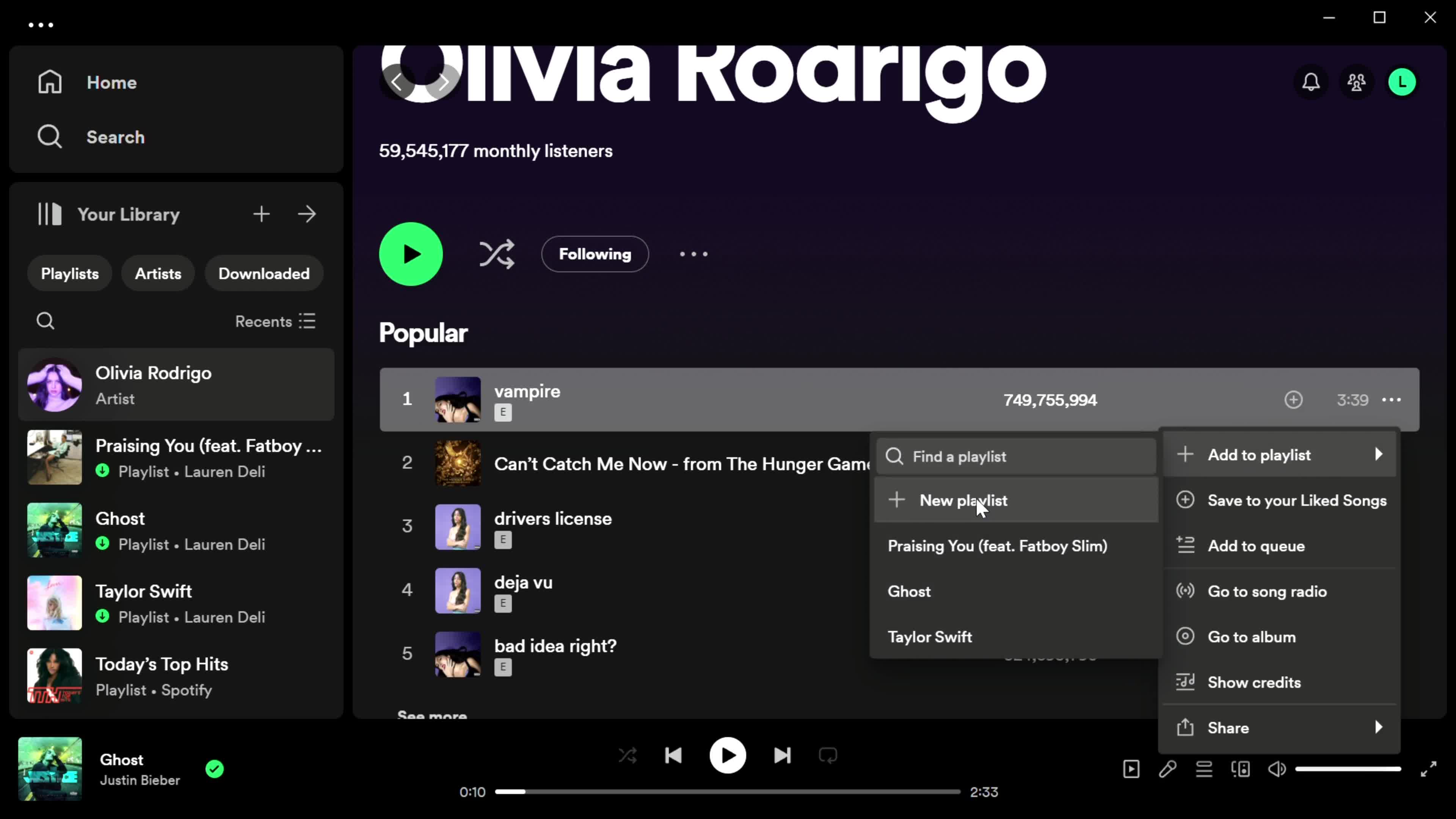Drag the playback progress slider
This screenshot has height=819, width=1456.
[527, 791]
